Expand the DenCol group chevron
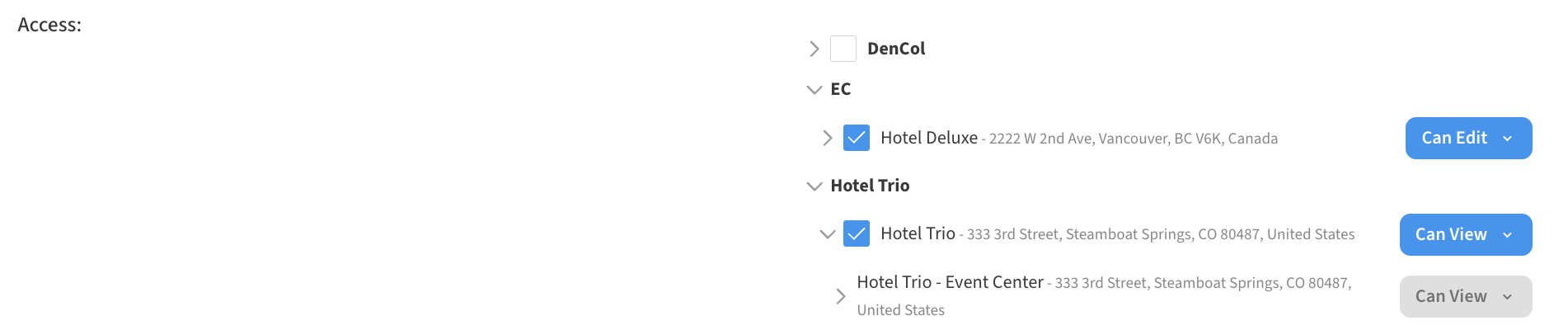This screenshot has height=330, width=1568. pos(815,49)
